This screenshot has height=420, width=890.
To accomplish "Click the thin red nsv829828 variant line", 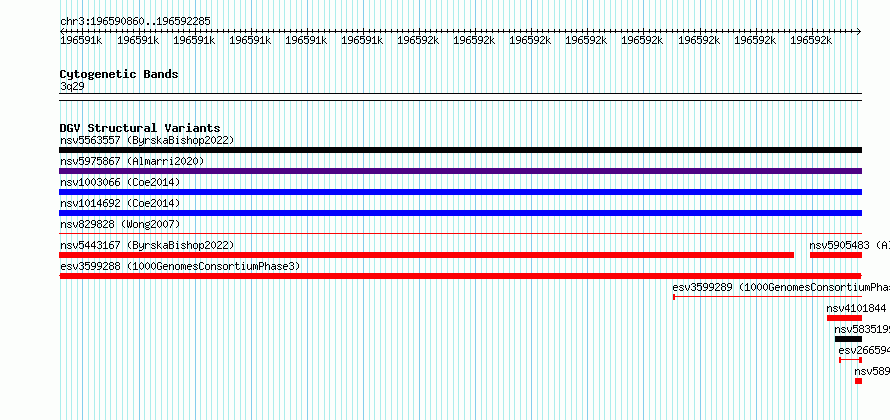I will (x=460, y=233).
